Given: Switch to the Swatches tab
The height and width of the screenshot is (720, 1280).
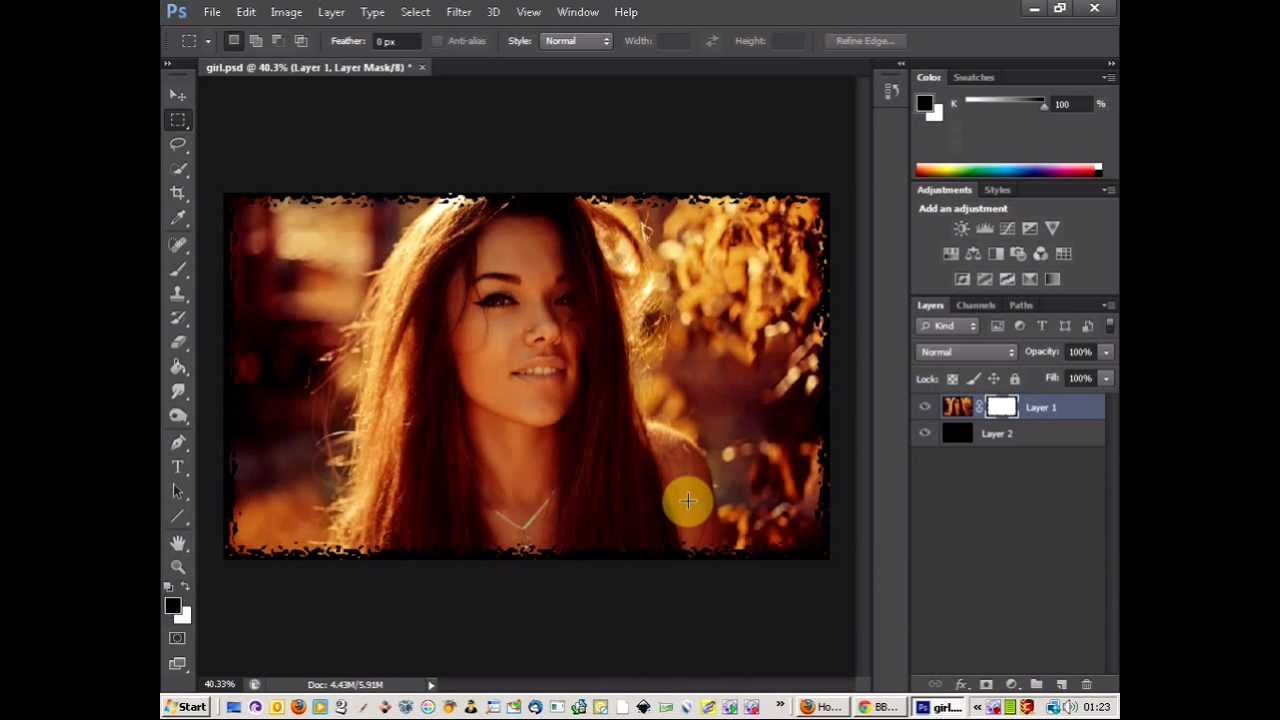Looking at the screenshot, I should click(973, 77).
